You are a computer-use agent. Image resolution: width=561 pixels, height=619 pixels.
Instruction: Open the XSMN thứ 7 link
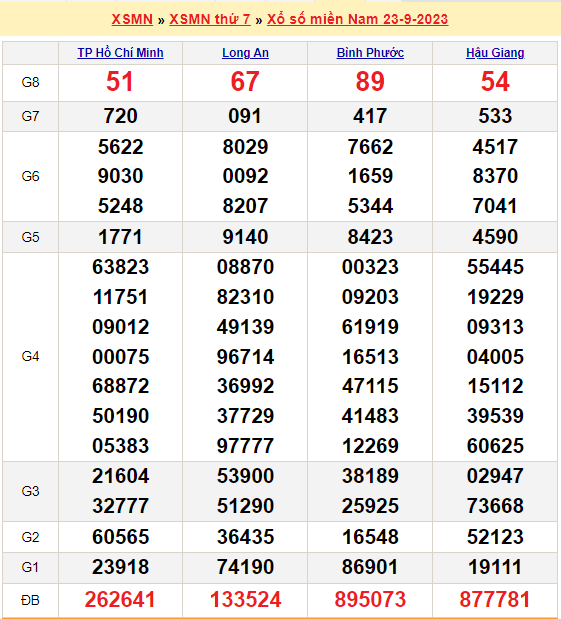tap(210, 19)
